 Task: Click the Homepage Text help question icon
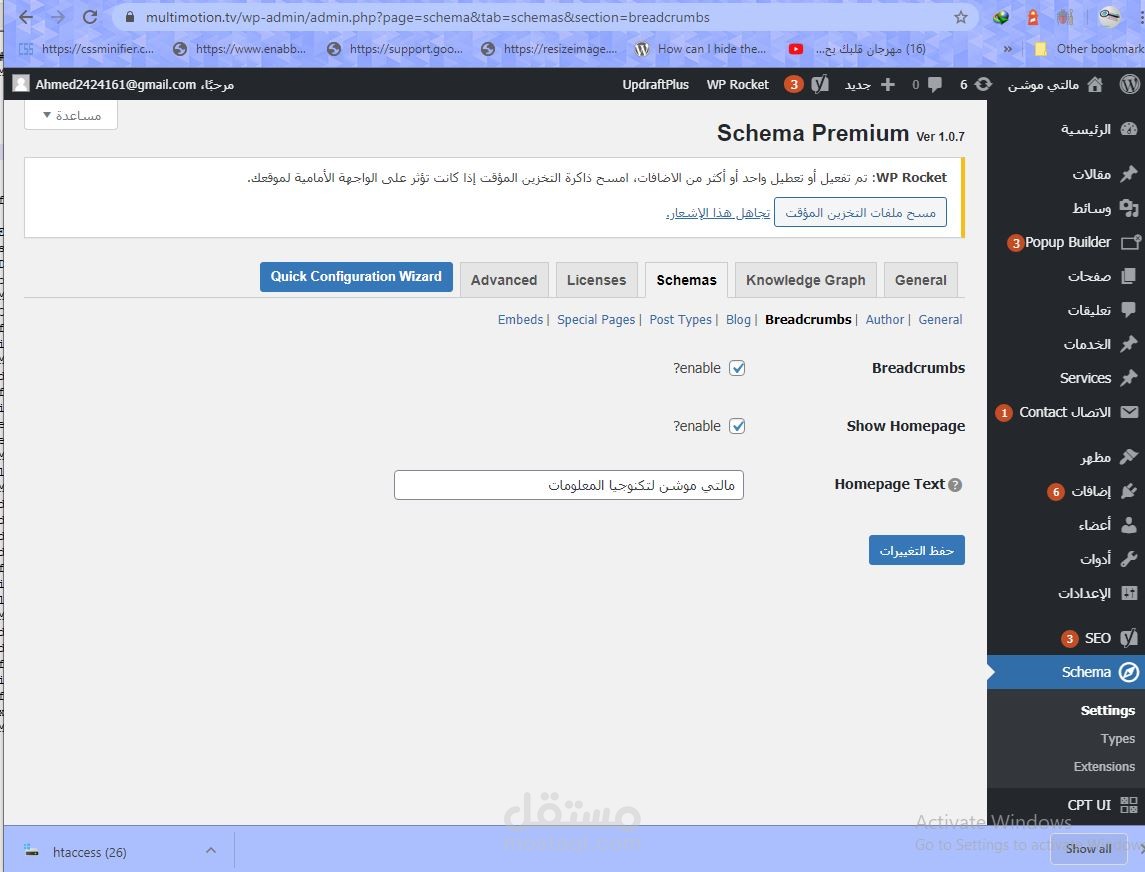pos(955,485)
